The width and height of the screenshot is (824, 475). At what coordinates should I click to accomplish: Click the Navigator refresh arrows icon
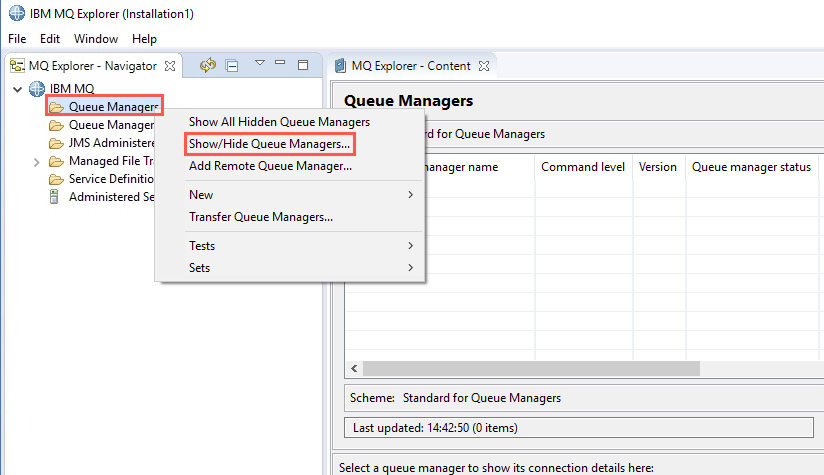click(208, 65)
